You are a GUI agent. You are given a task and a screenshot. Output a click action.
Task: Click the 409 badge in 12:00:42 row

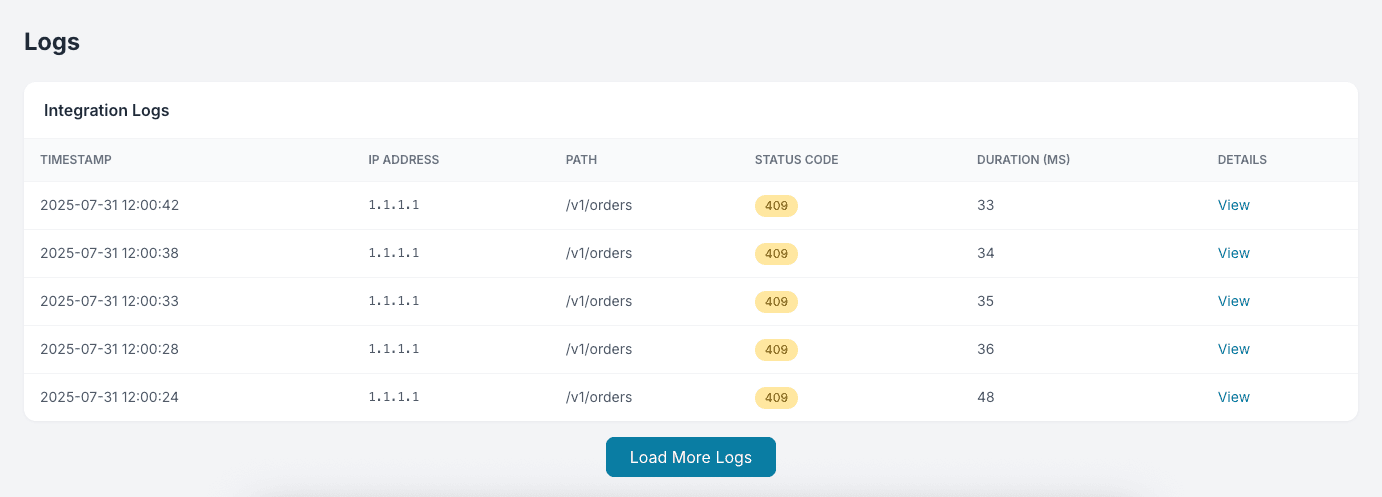(776, 206)
